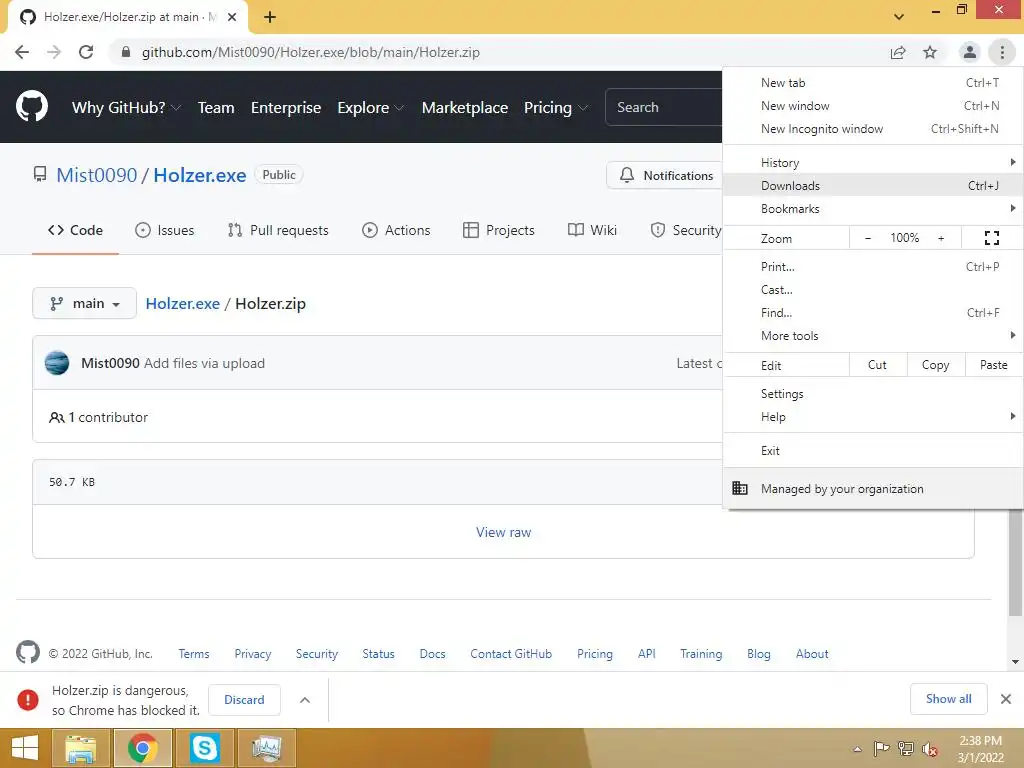Choose Find... in Chrome menu
1024x768 pixels.
tap(872, 313)
